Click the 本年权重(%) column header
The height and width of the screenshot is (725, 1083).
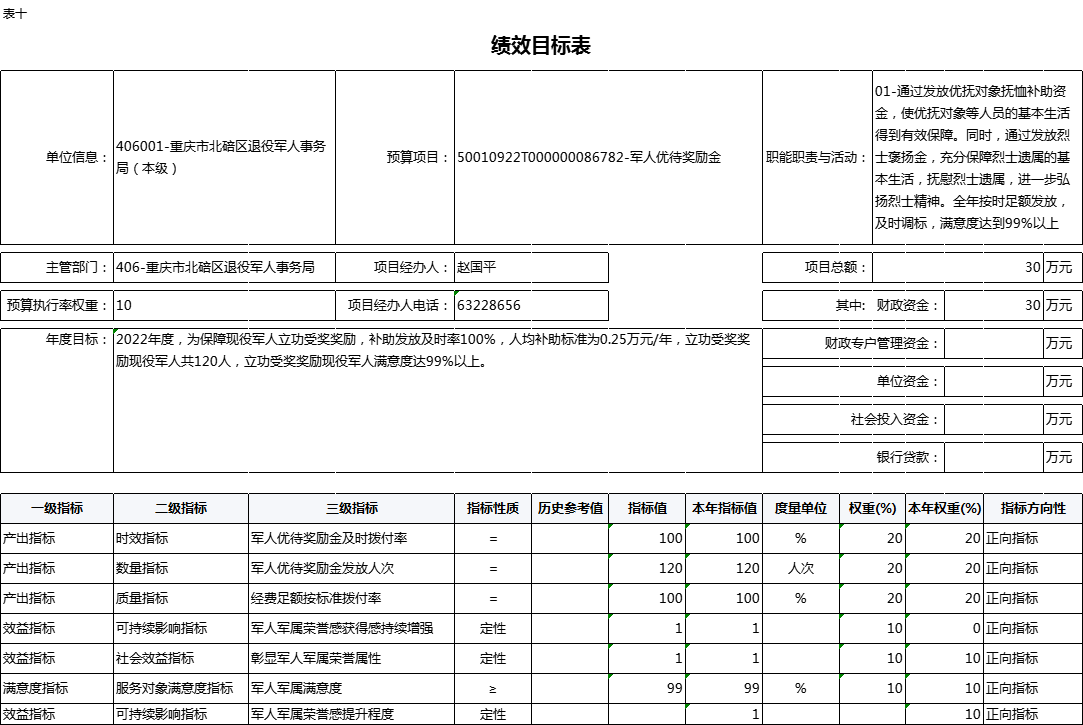pos(944,508)
